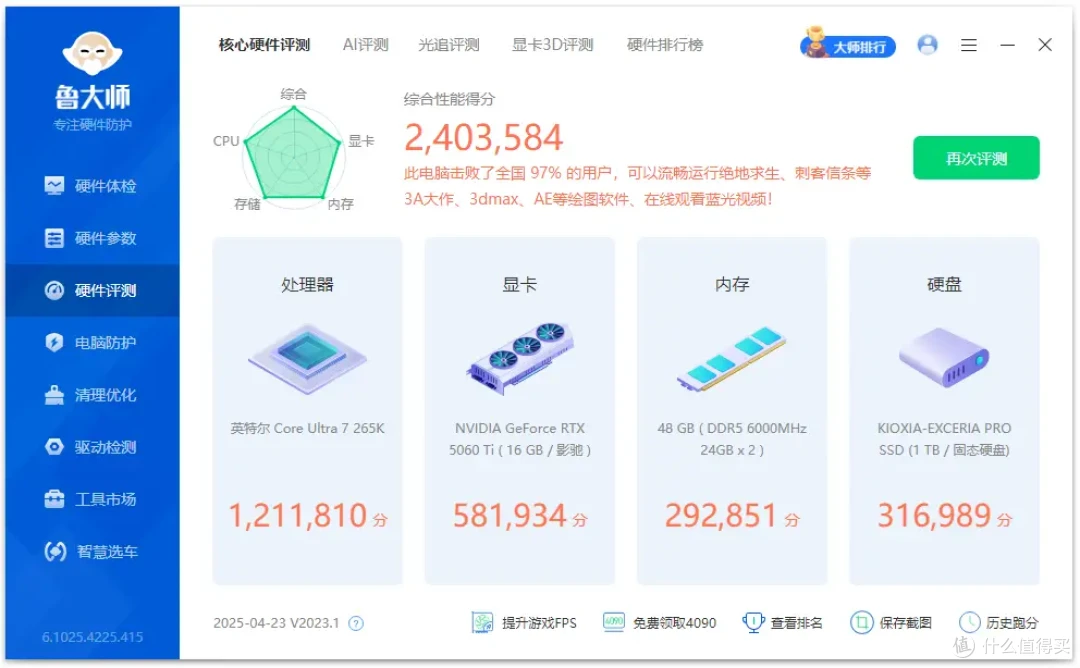Click the 免费领取4090 icon

coord(614,622)
